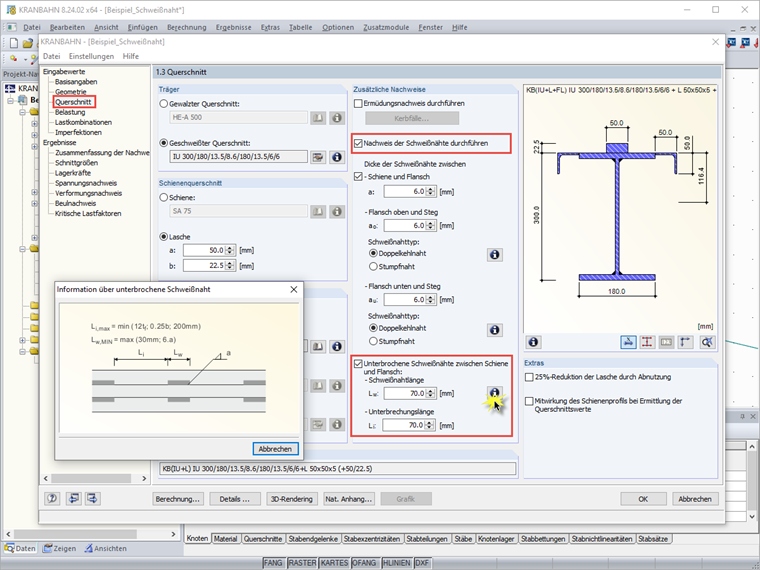Toggle weld seam check checkbox

coord(358,143)
